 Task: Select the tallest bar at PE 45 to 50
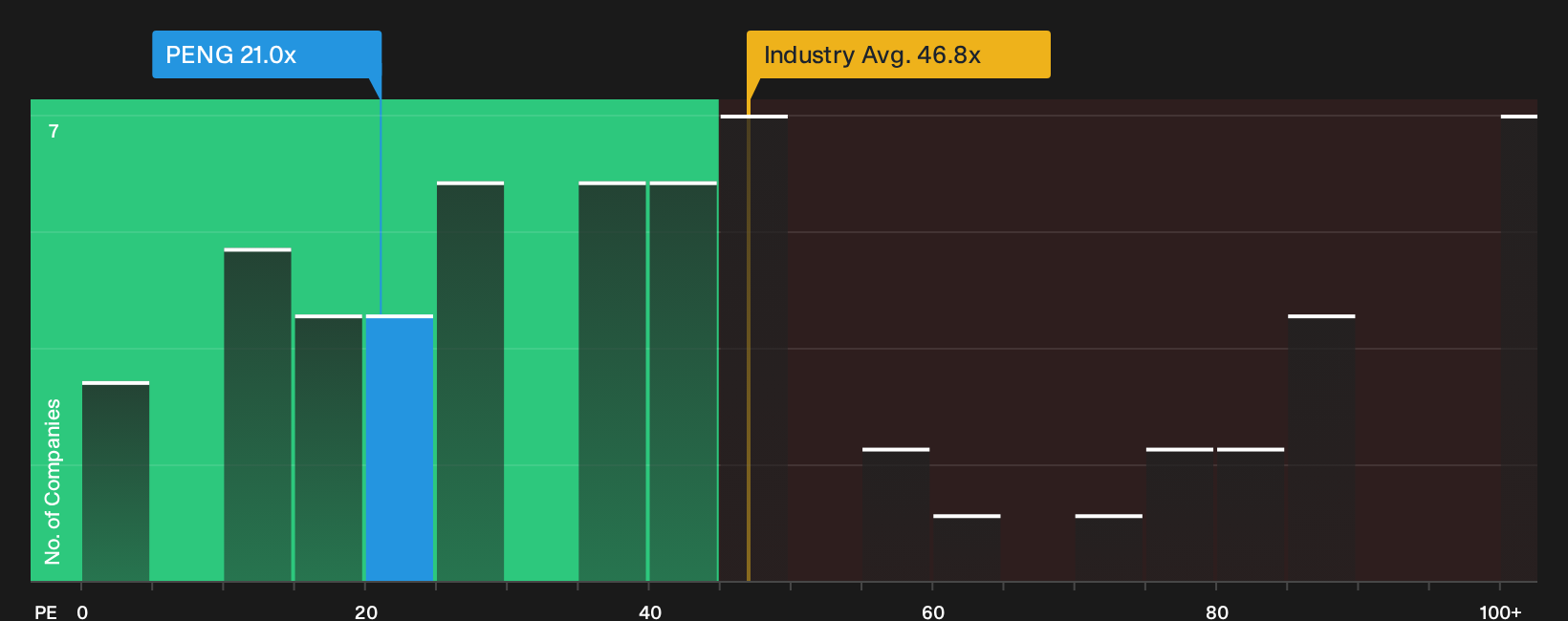tap(754, 348)
